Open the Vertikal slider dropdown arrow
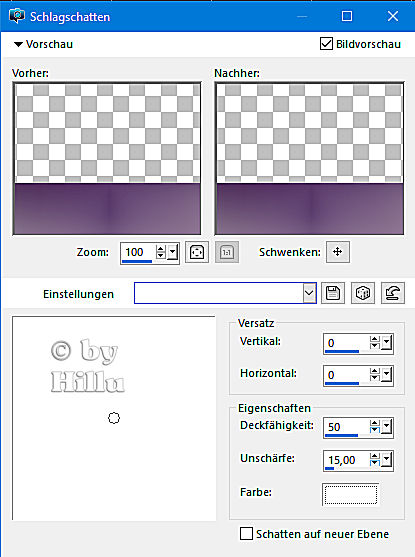 [387, 344]
